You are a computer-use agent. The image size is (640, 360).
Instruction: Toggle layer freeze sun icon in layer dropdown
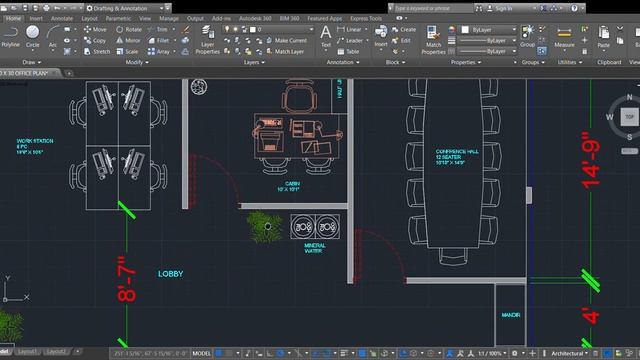tap(236, 29)
